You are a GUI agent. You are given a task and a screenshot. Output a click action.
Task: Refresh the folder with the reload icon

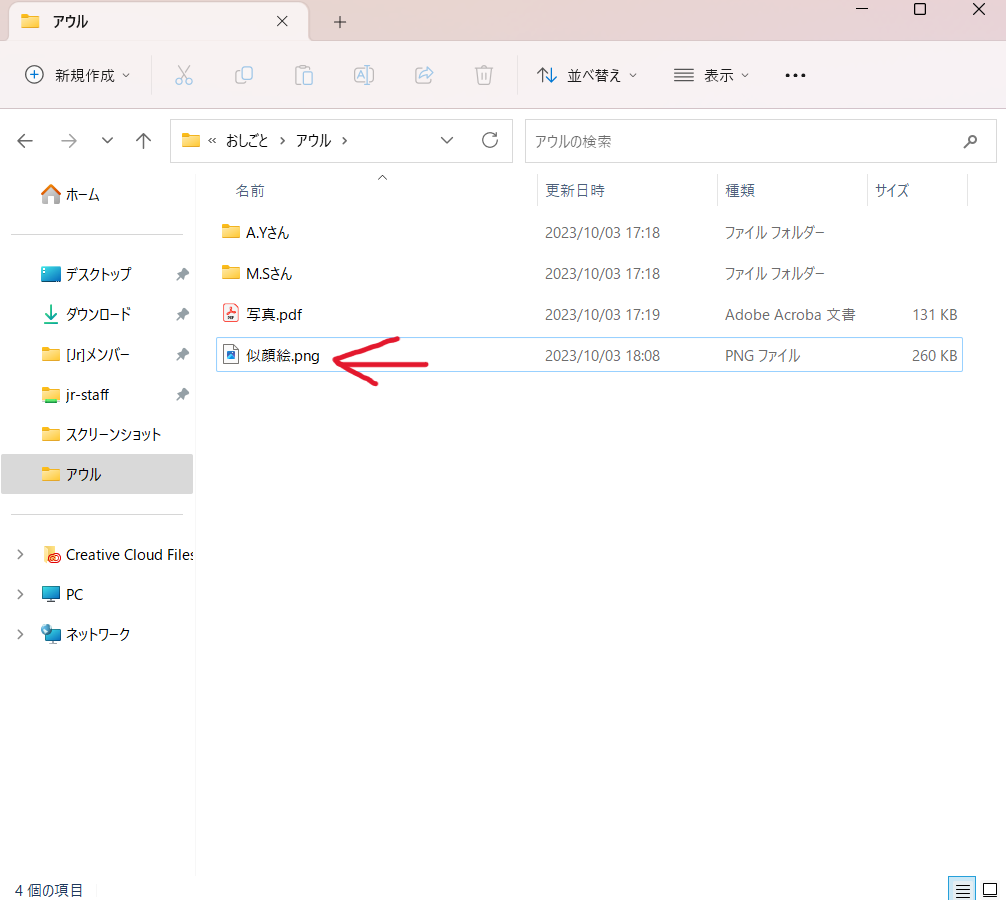pyautogui.click(x=490, y=141)
